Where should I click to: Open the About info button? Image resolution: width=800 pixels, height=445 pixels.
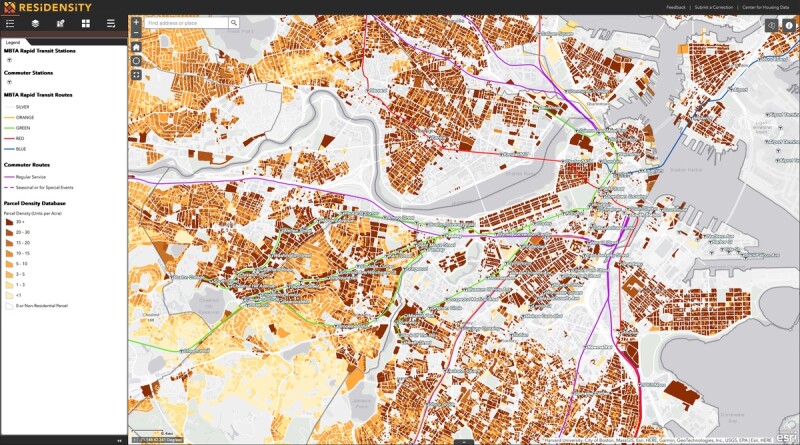(789, 25)
